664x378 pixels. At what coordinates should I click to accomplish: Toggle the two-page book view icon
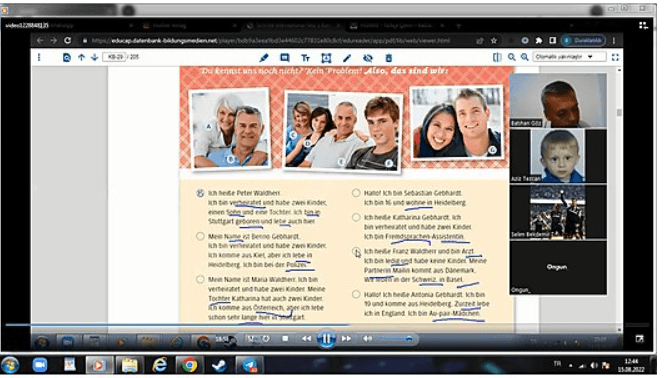tap(497, 57)
